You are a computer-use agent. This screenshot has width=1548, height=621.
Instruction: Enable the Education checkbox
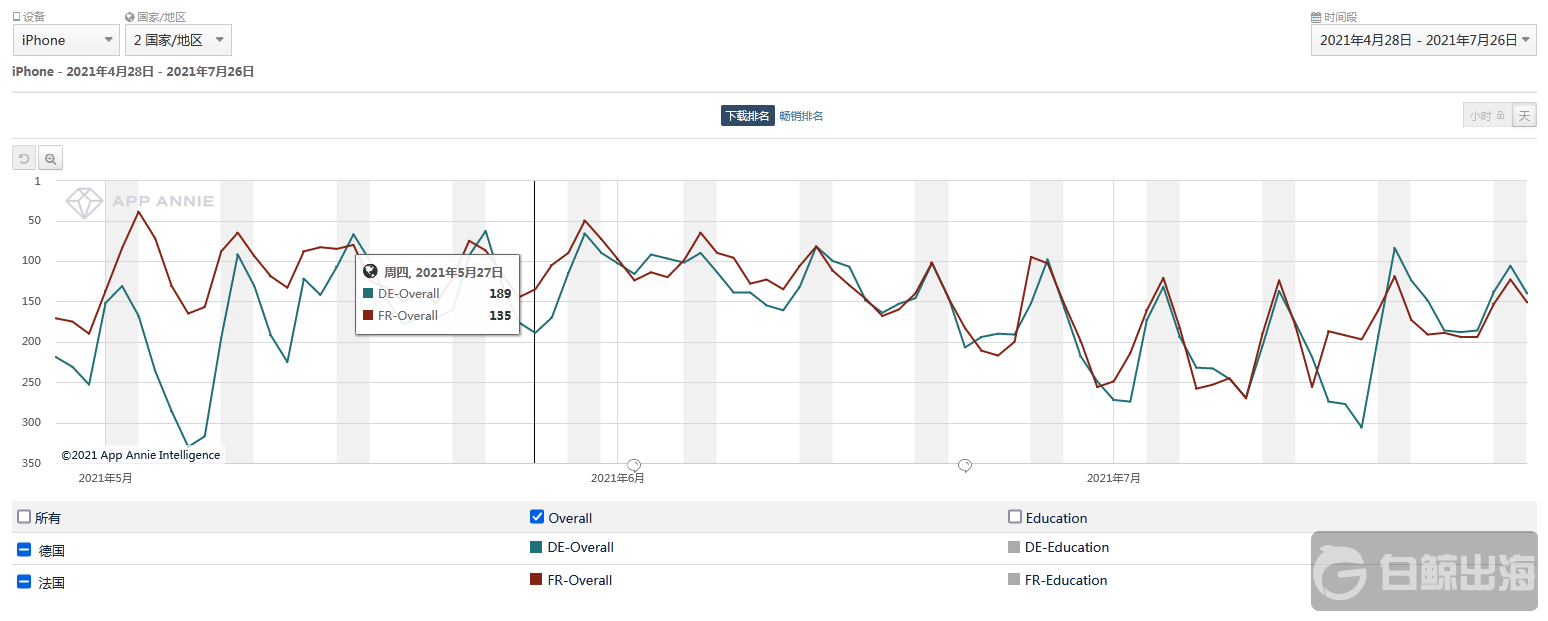1015,517
